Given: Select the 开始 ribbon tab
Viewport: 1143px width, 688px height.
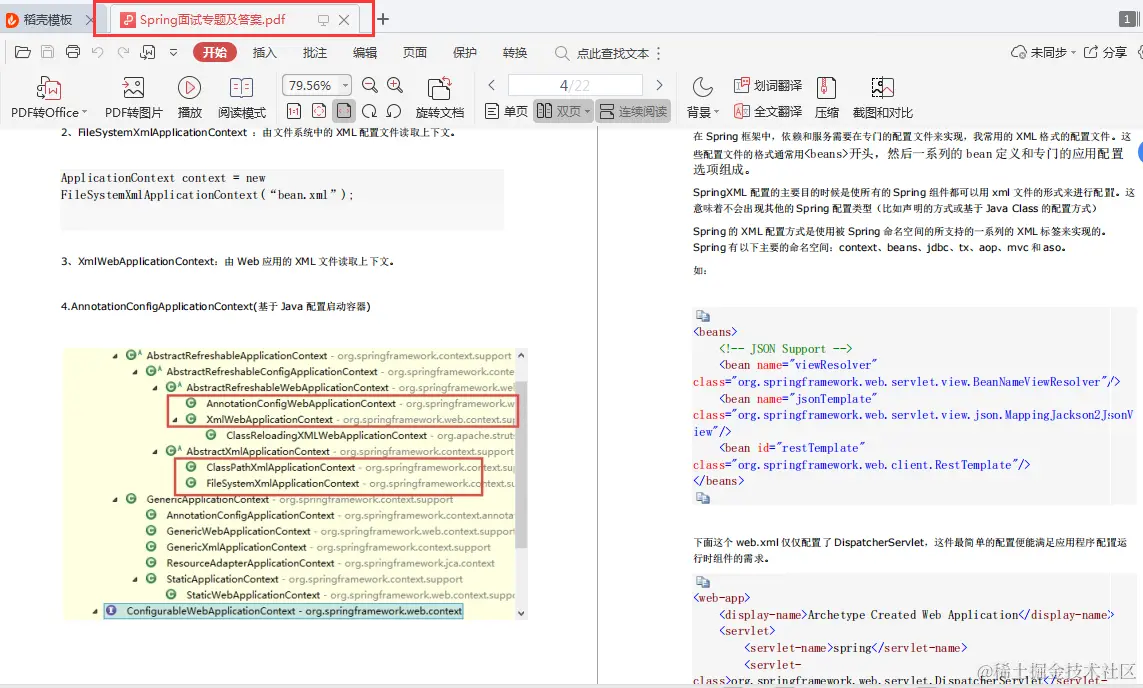Looking at the screenshot, I should 214,52.
